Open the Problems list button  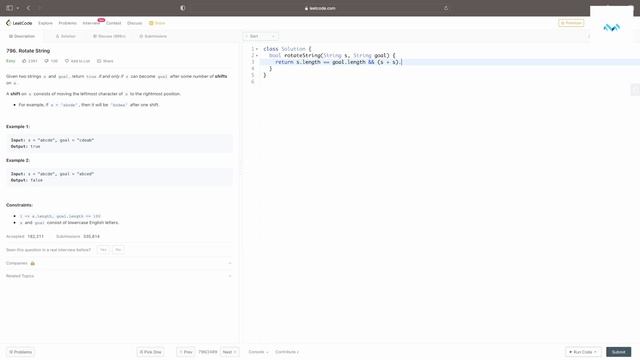point(20,352)
